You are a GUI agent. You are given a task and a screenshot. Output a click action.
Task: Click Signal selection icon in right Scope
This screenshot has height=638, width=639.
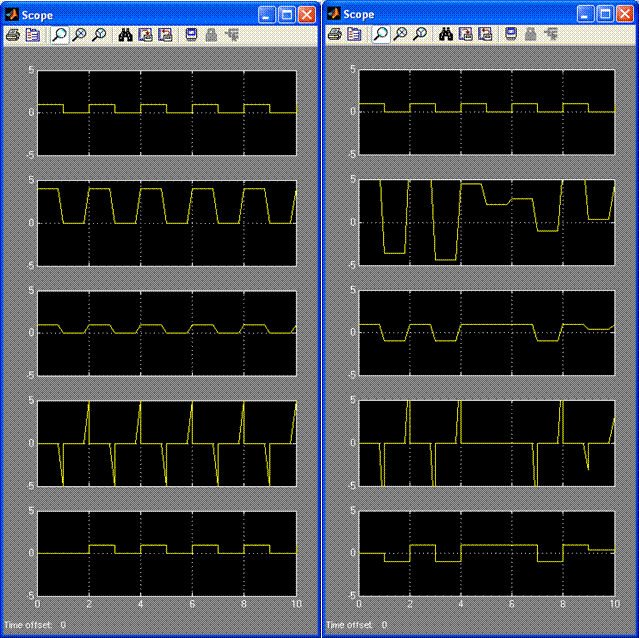coord(551,34)
